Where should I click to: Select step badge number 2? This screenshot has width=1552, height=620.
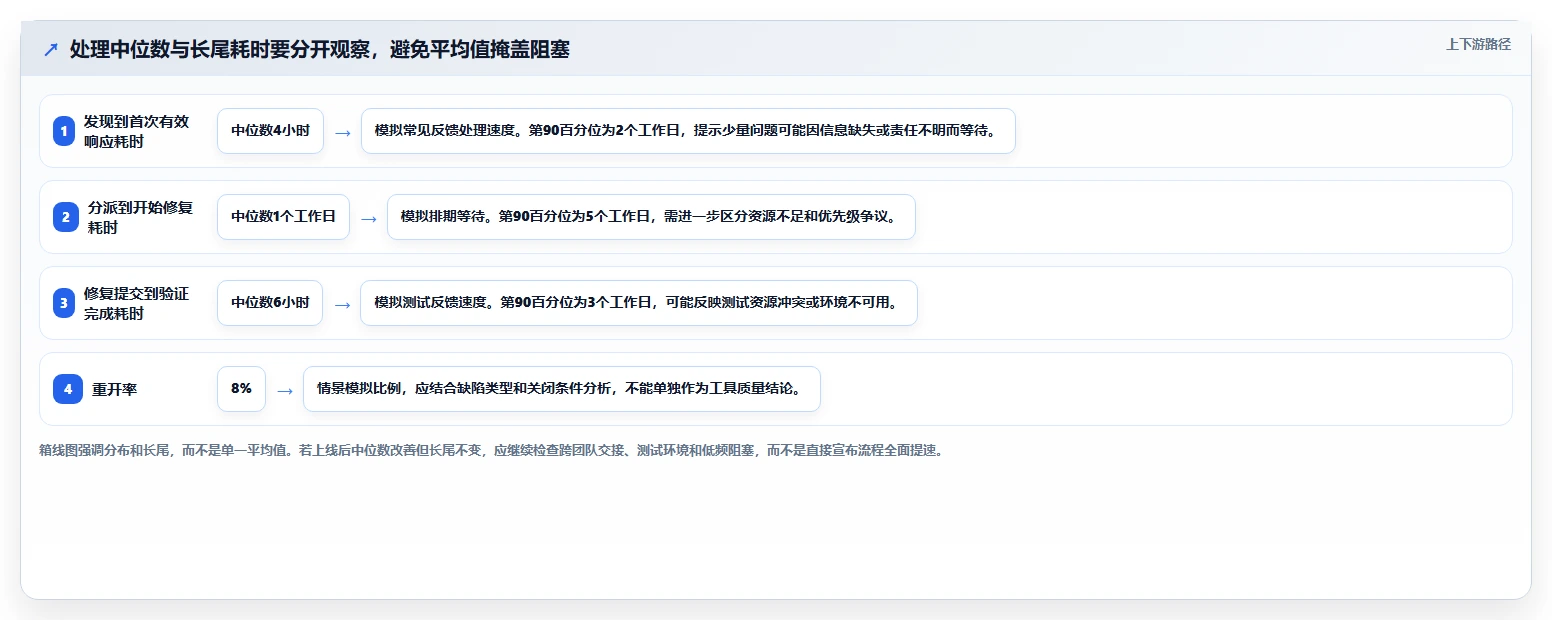coord(66,217)
